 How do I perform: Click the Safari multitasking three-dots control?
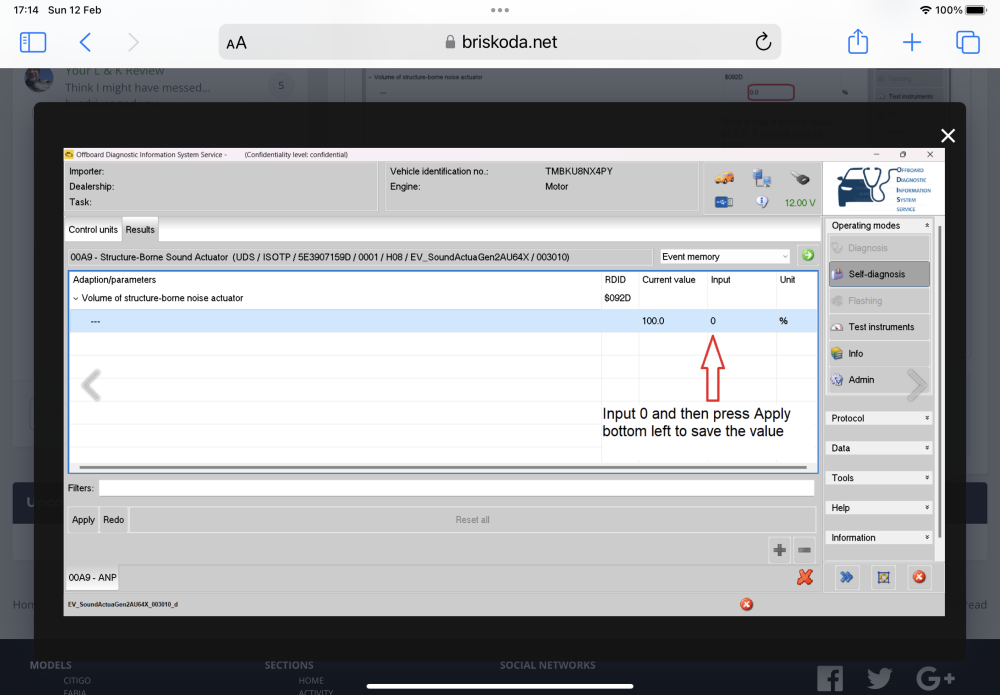[x=500, y=10]
